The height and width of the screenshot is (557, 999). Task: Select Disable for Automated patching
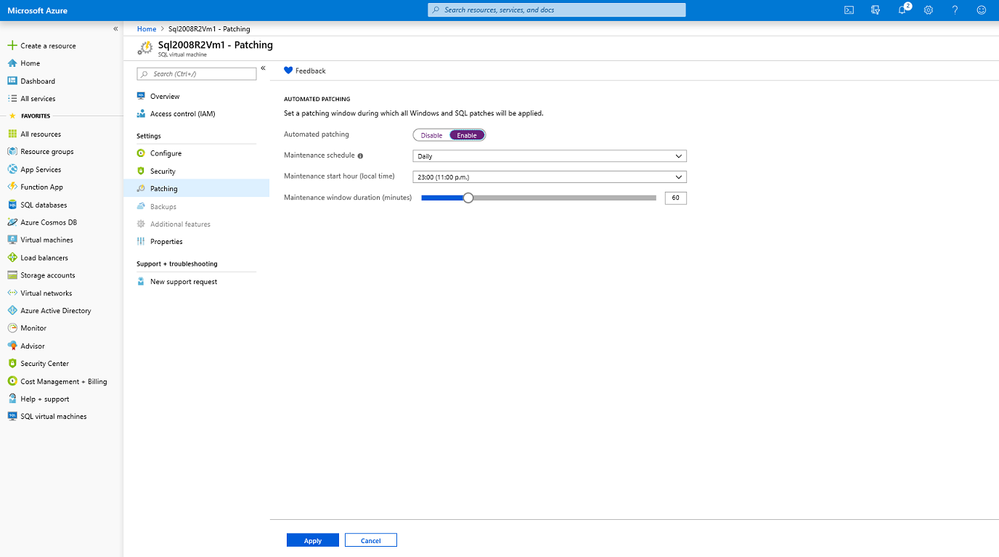(x=431, y=135)
